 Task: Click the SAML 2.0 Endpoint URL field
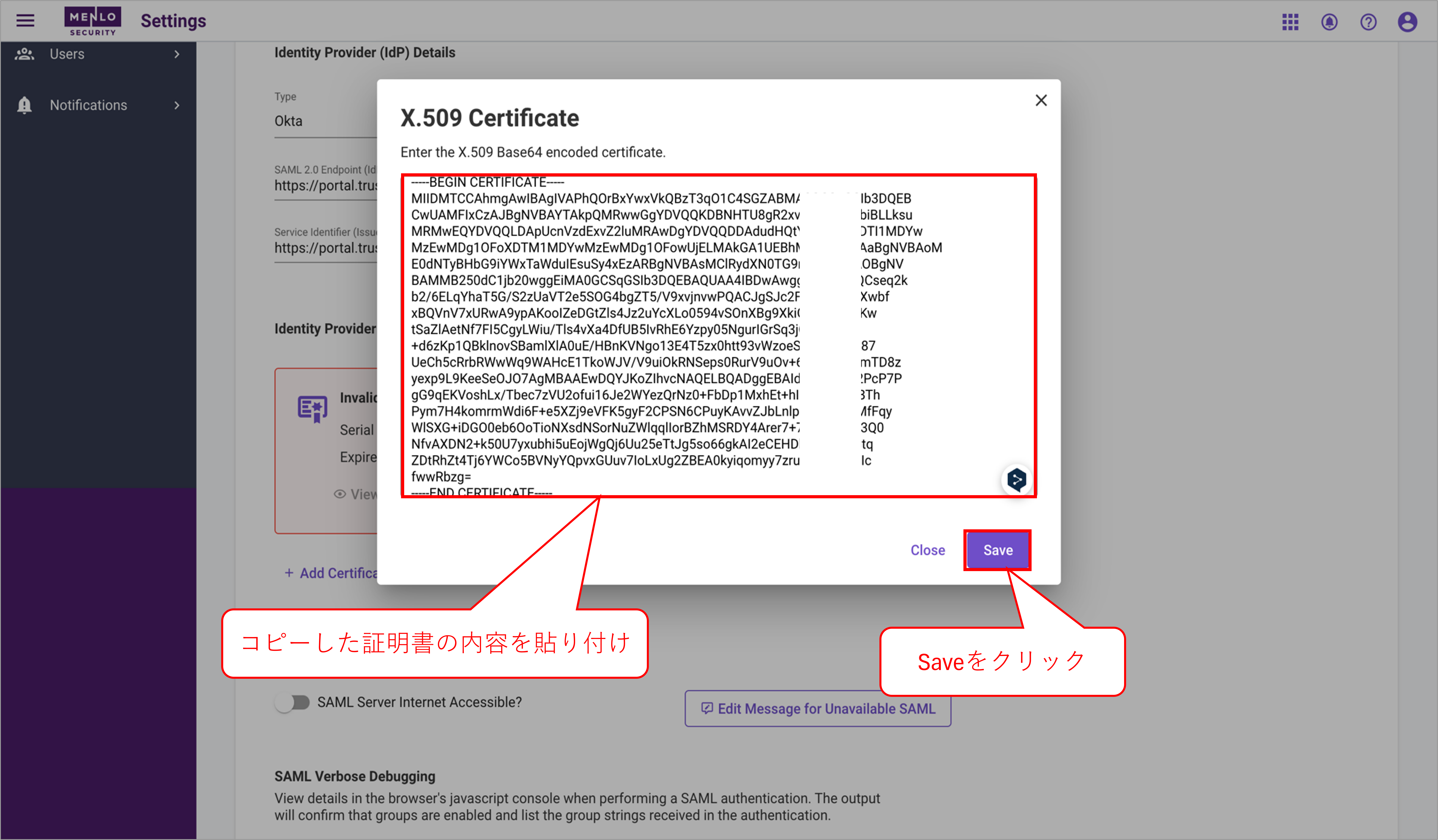[x=326, y=186]
